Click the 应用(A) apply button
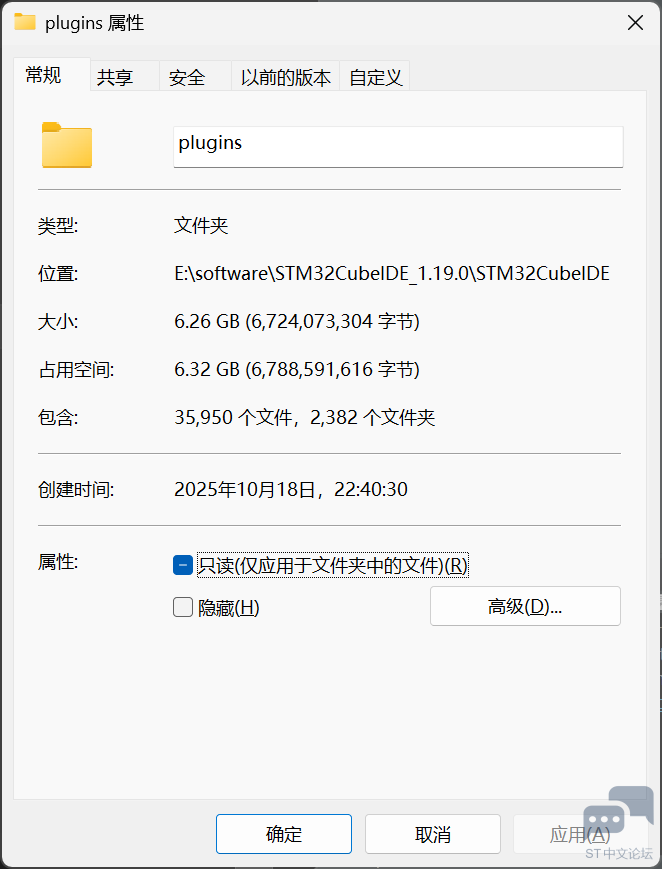This screenshot has height=869, width=662. (580, 834)
